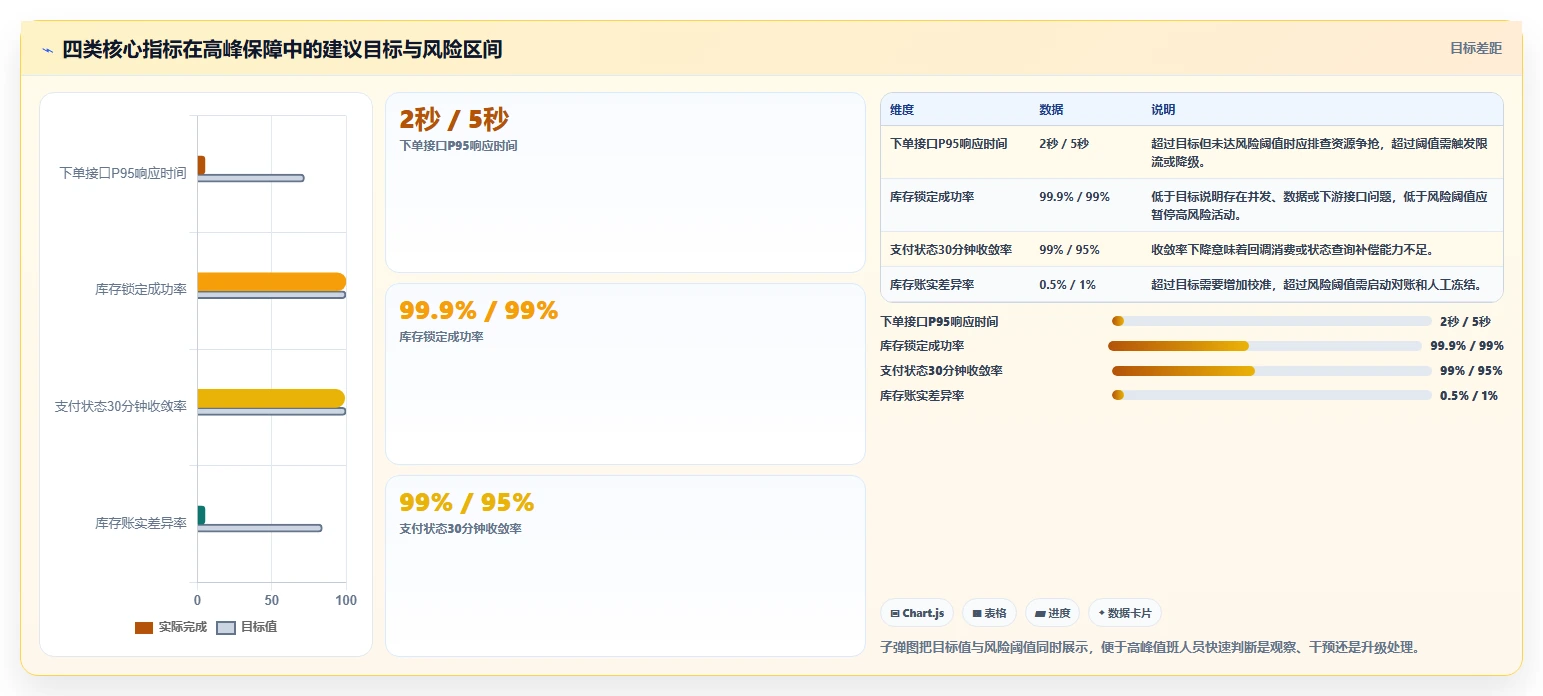Viewport: 1543px width, 696px height.
Task: Click the 0 tick on the chart x-axis
Action: click(x=197, y=600)
